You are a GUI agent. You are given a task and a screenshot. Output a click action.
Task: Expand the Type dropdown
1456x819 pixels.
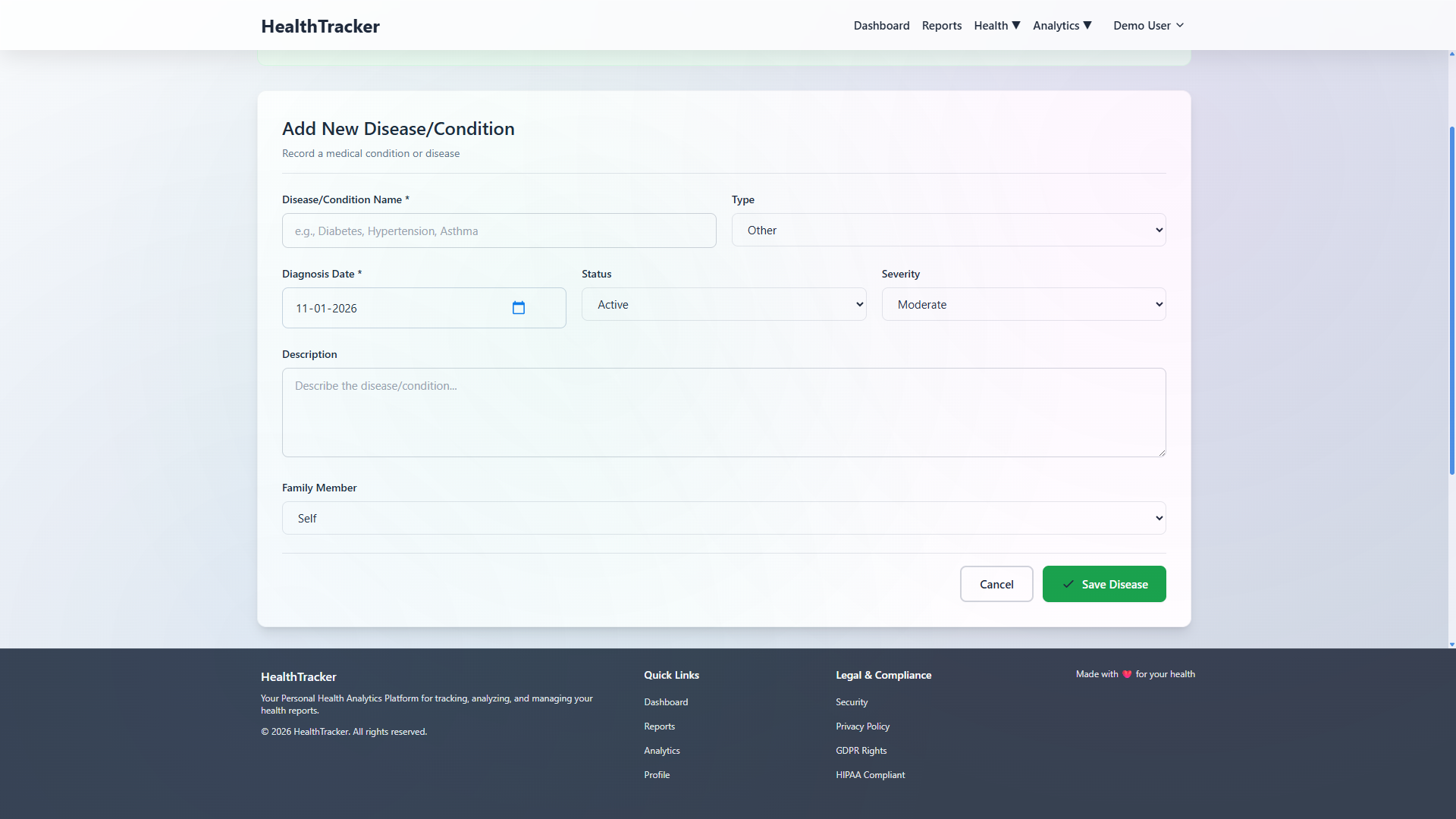click(x=948, y=231)
